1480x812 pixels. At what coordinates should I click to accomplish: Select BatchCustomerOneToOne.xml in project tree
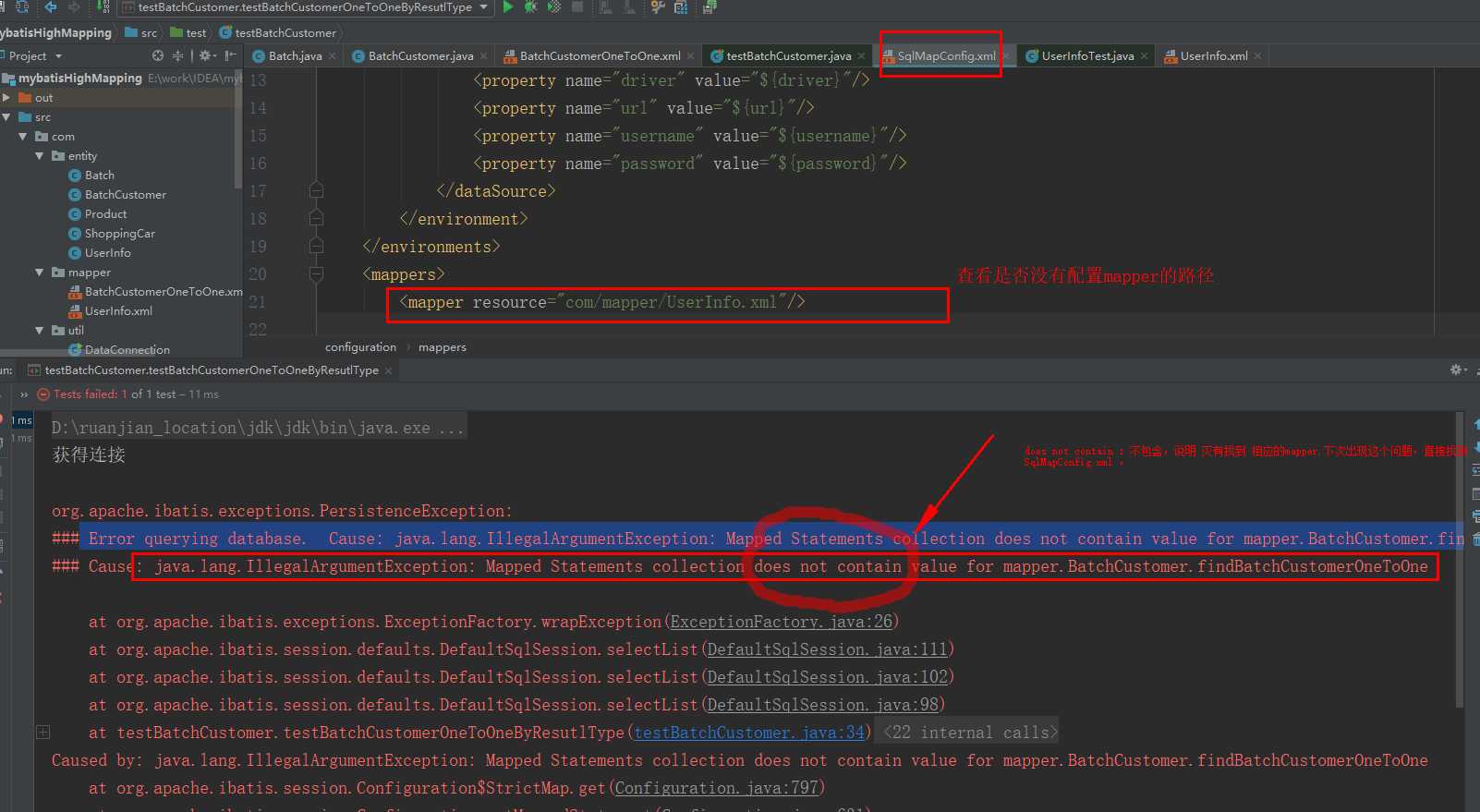(x=155, y=291)
